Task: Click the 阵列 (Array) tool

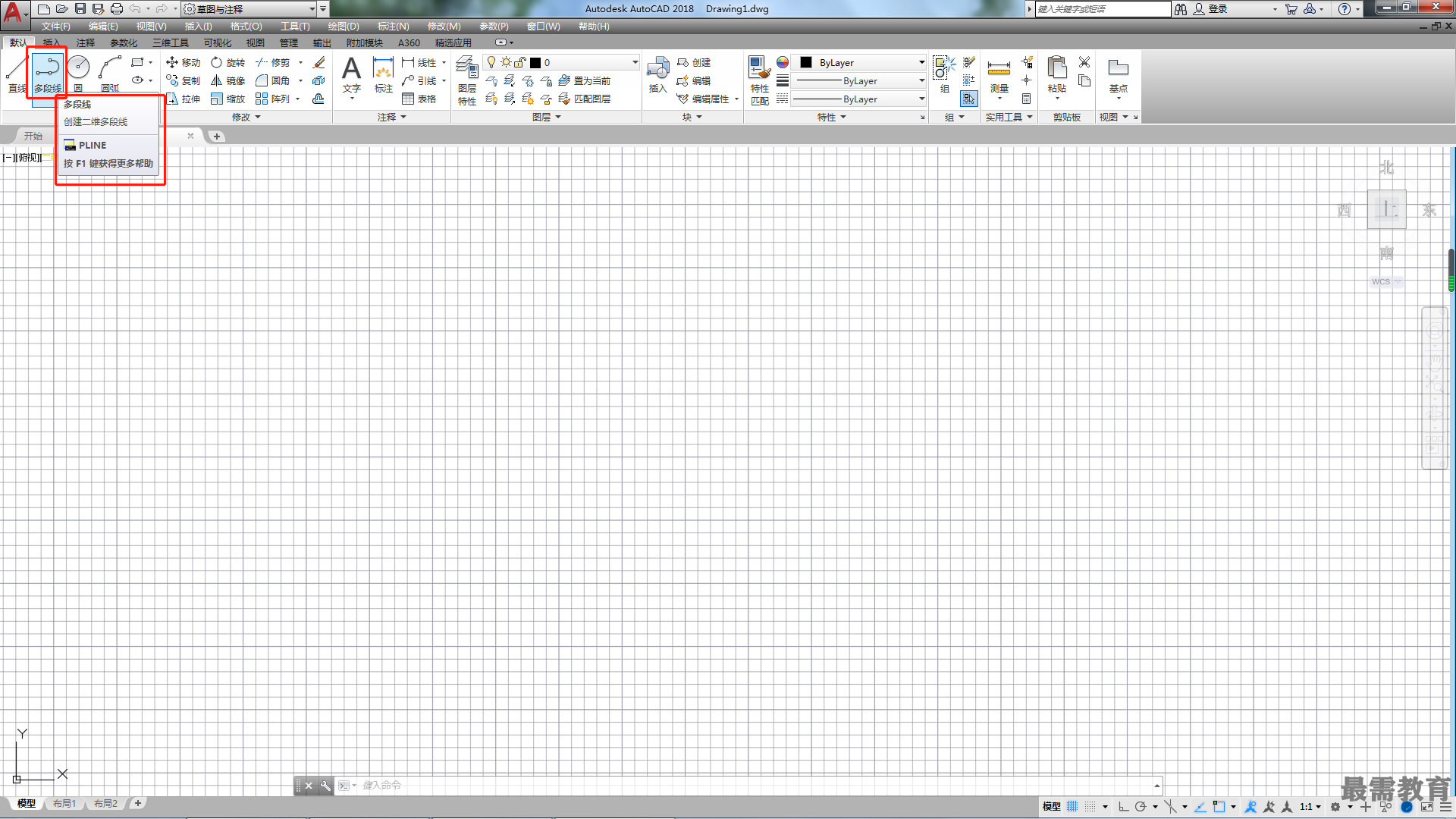Action: coord(273,99)
